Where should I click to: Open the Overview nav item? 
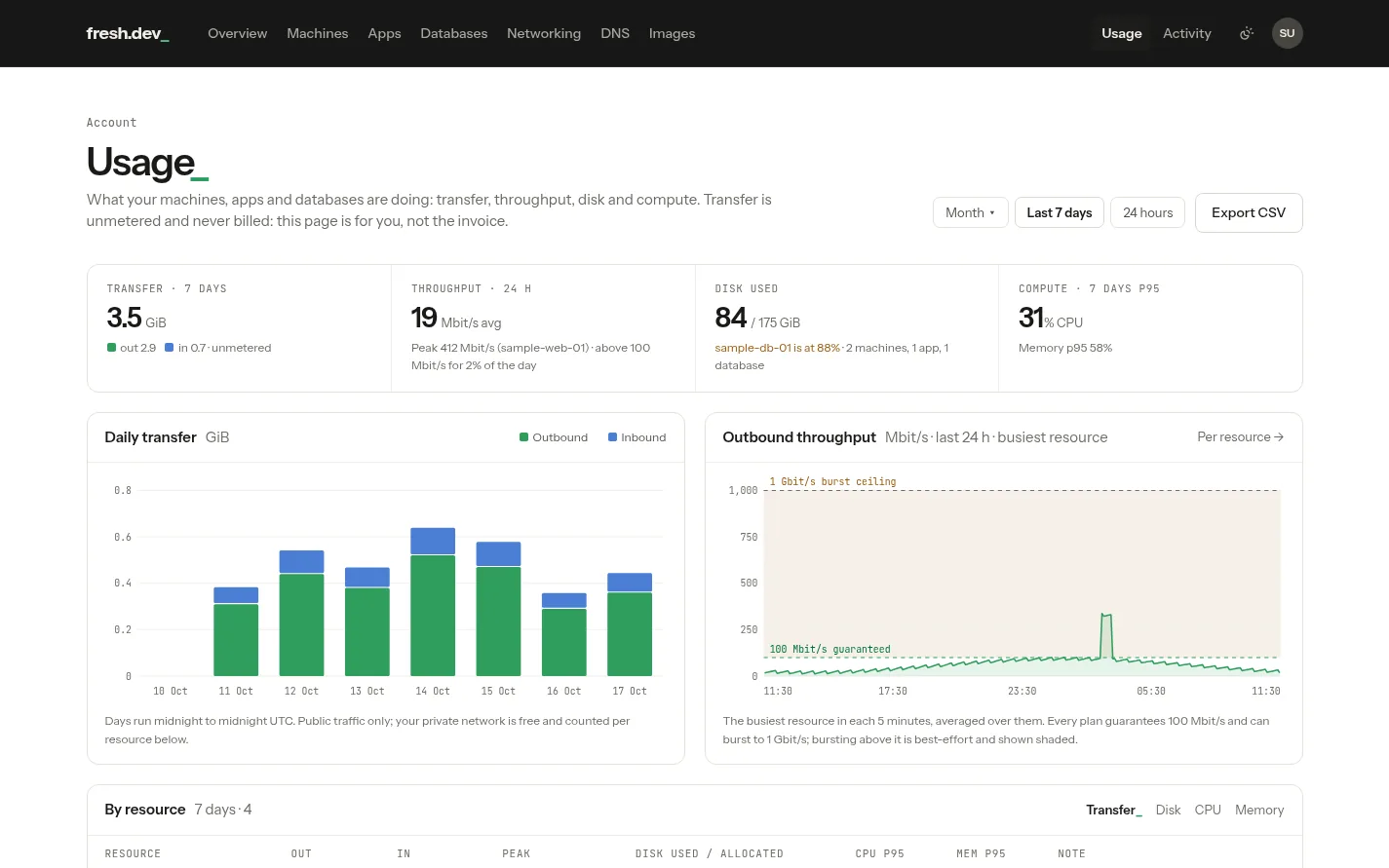(x=237, y=33)
